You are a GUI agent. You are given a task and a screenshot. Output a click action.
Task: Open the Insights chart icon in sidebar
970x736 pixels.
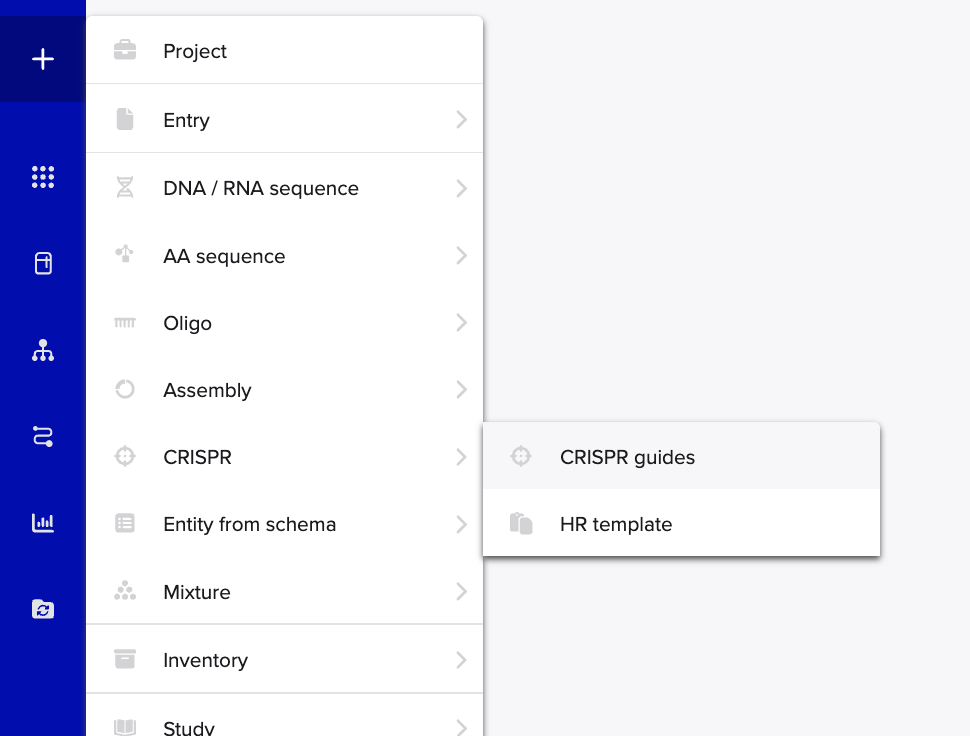[43, 523]
